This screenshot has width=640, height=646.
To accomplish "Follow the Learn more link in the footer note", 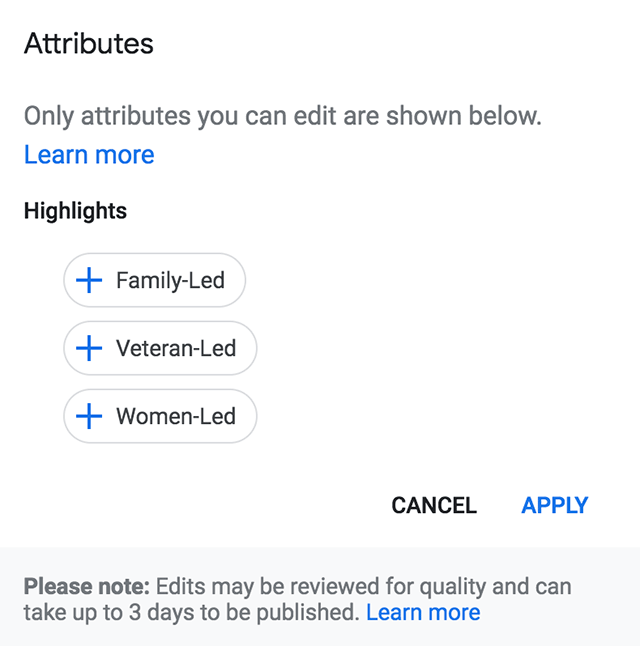I will click(423, 612).
